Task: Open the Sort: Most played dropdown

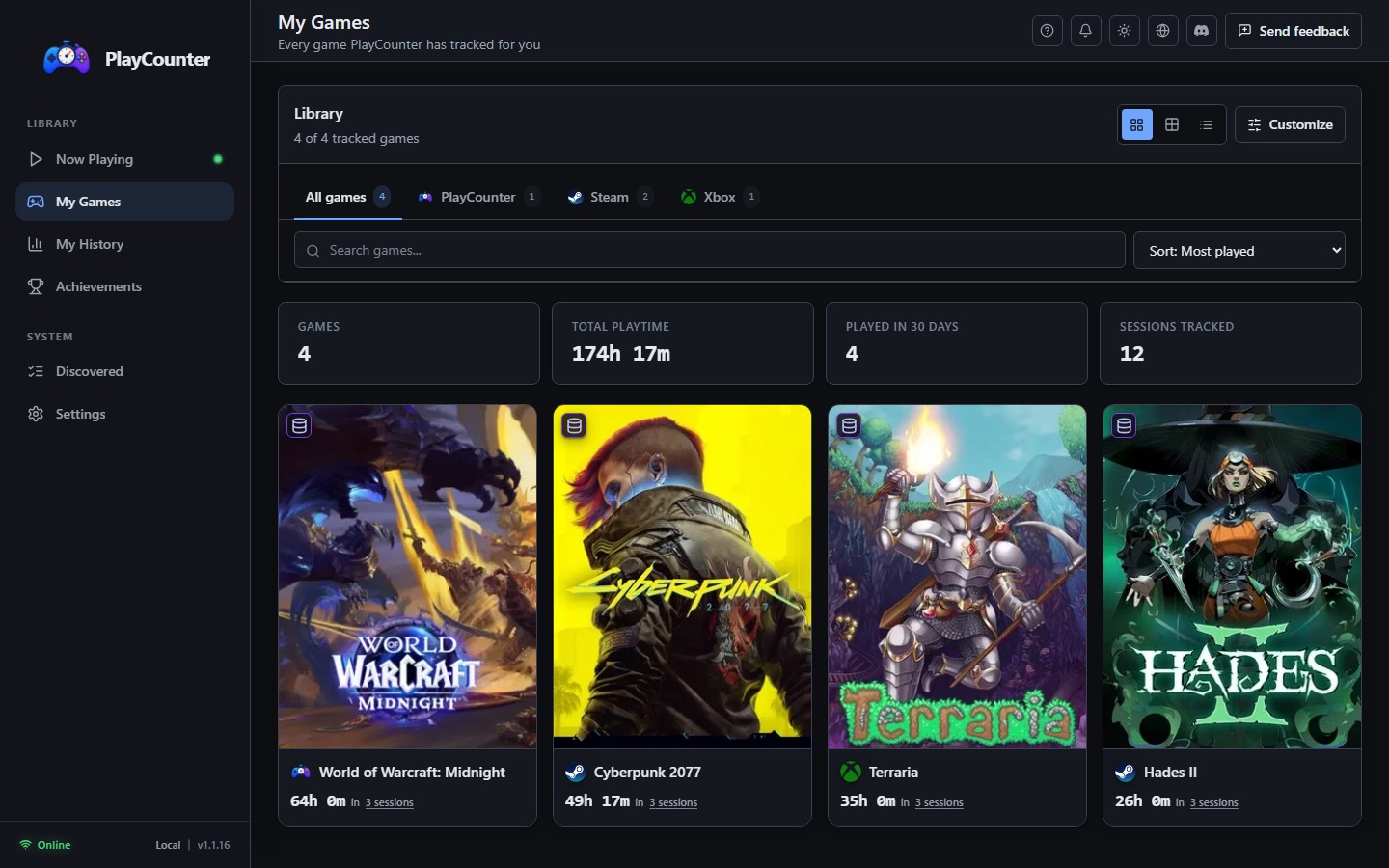Action: [x=1239, y=250]
